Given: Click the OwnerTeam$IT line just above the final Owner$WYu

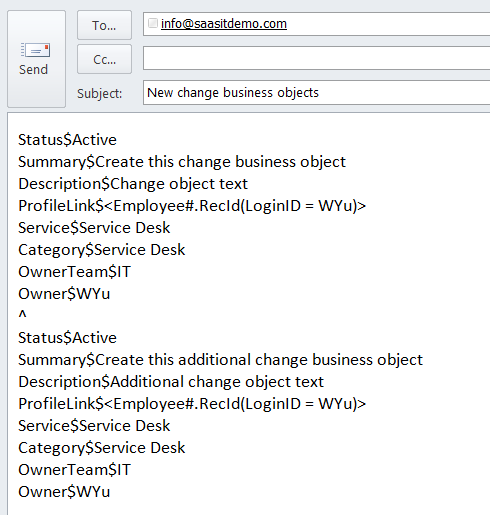Looking at the screenshot, I should [x=74, y=470].
